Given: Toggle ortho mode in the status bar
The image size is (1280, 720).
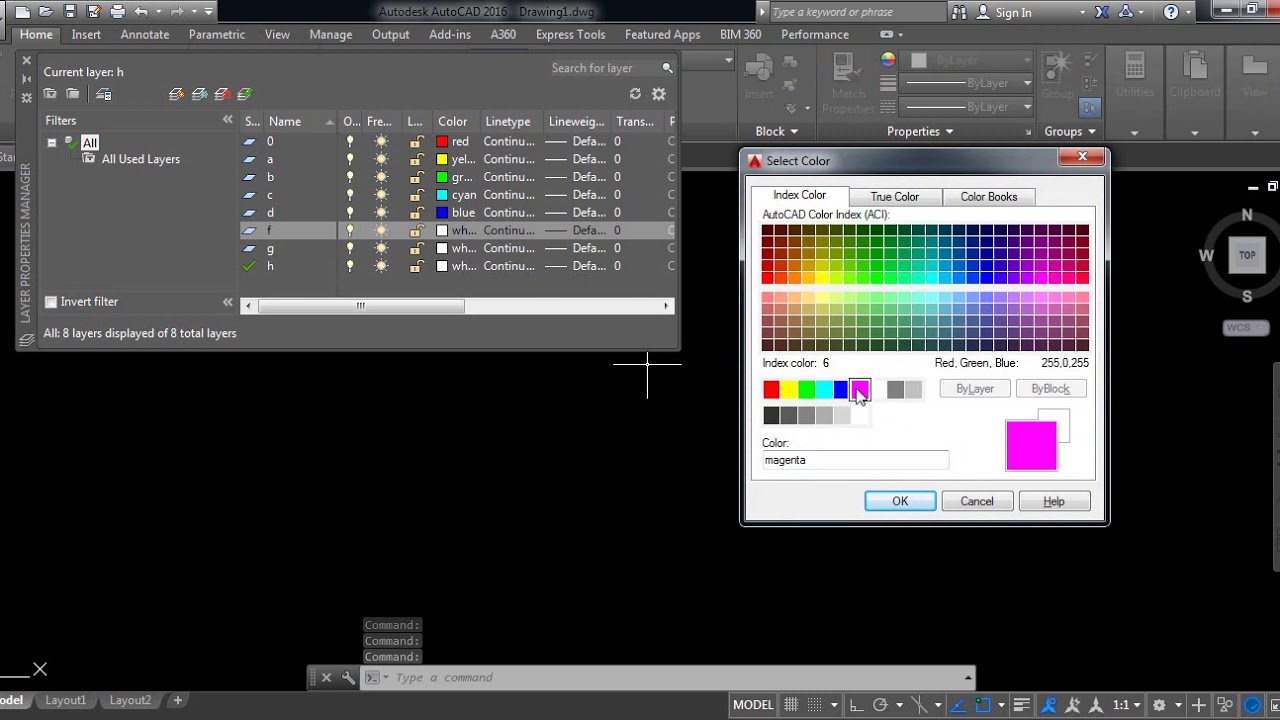Looking at the screenshot, I should tap(856, 705).
